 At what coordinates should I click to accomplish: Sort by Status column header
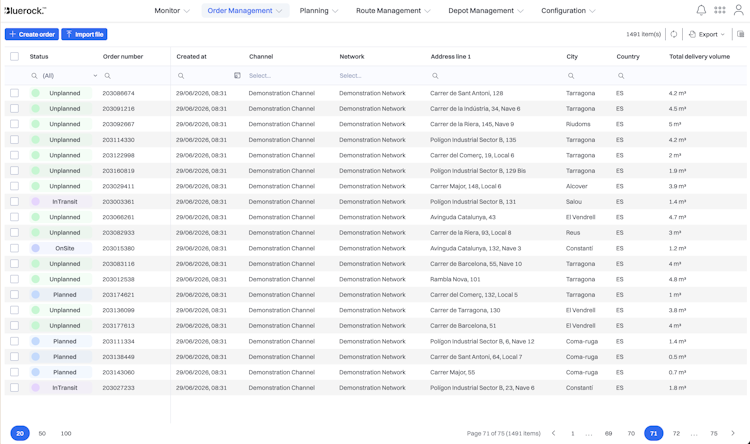tap(39, 56)
